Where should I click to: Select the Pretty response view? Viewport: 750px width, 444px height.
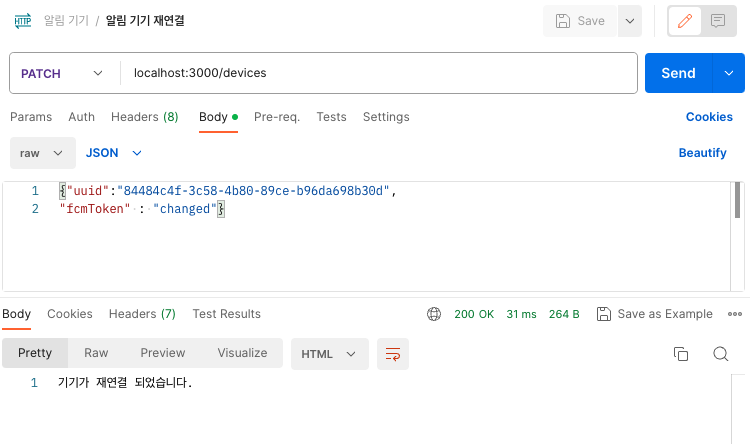tap(35, 353)
